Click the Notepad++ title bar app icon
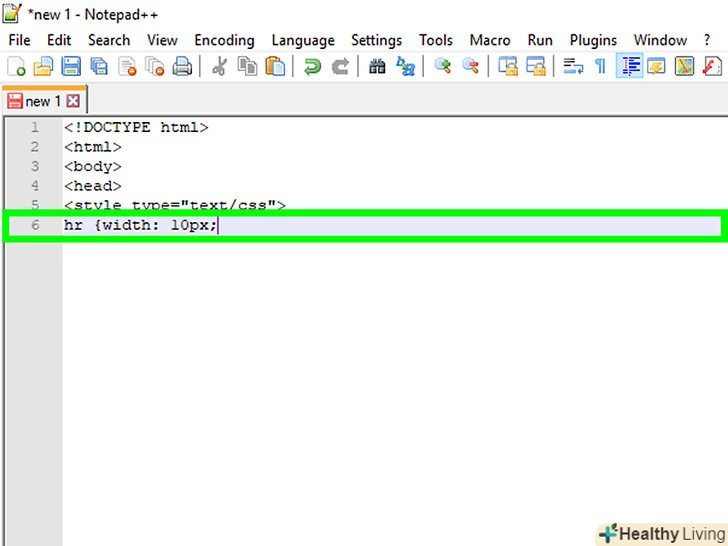Screen dimensions: 728x546 [x=12, y=13]
